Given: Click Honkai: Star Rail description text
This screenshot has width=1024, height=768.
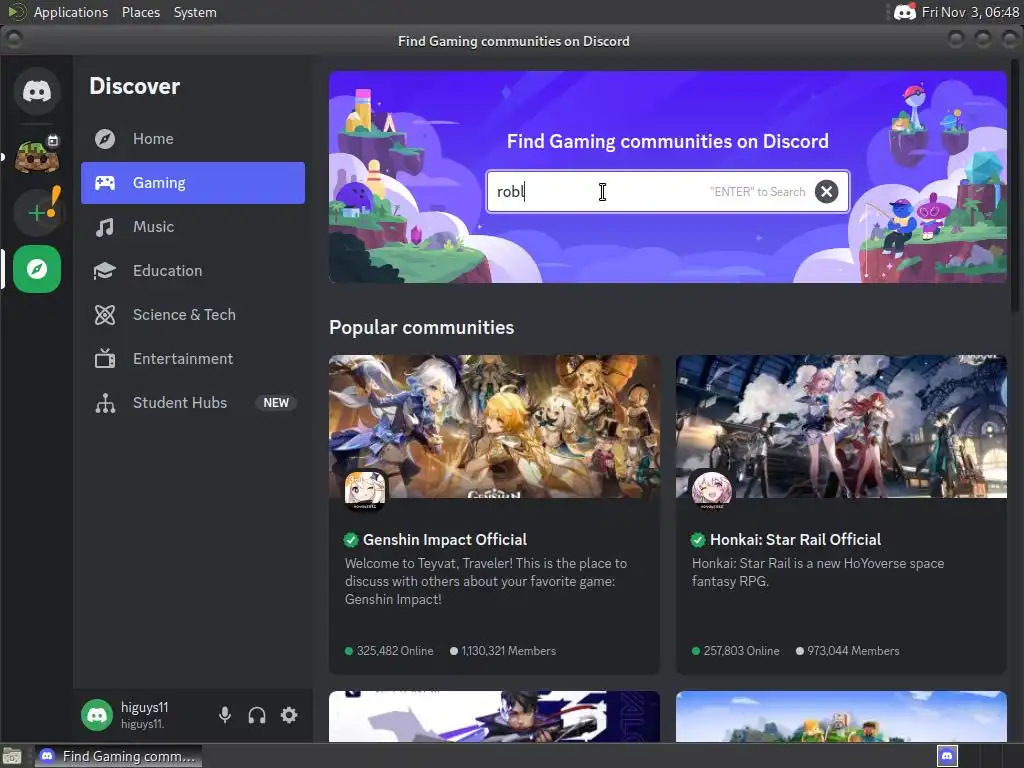Looking at the screenshot, I should (818, 572).
